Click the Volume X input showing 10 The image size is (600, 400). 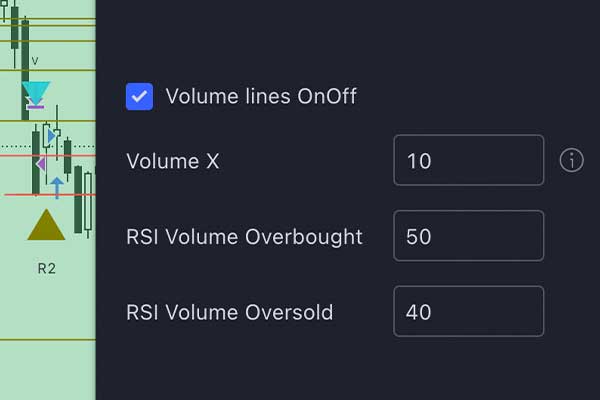point(468,160)
